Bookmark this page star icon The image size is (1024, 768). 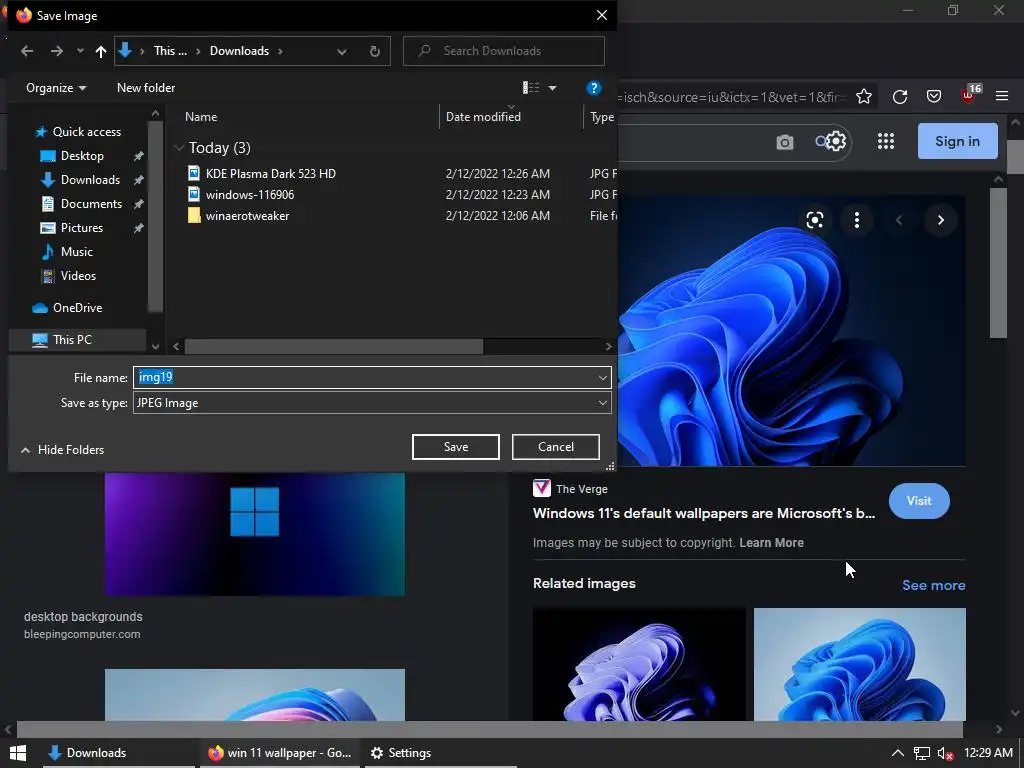864,97
